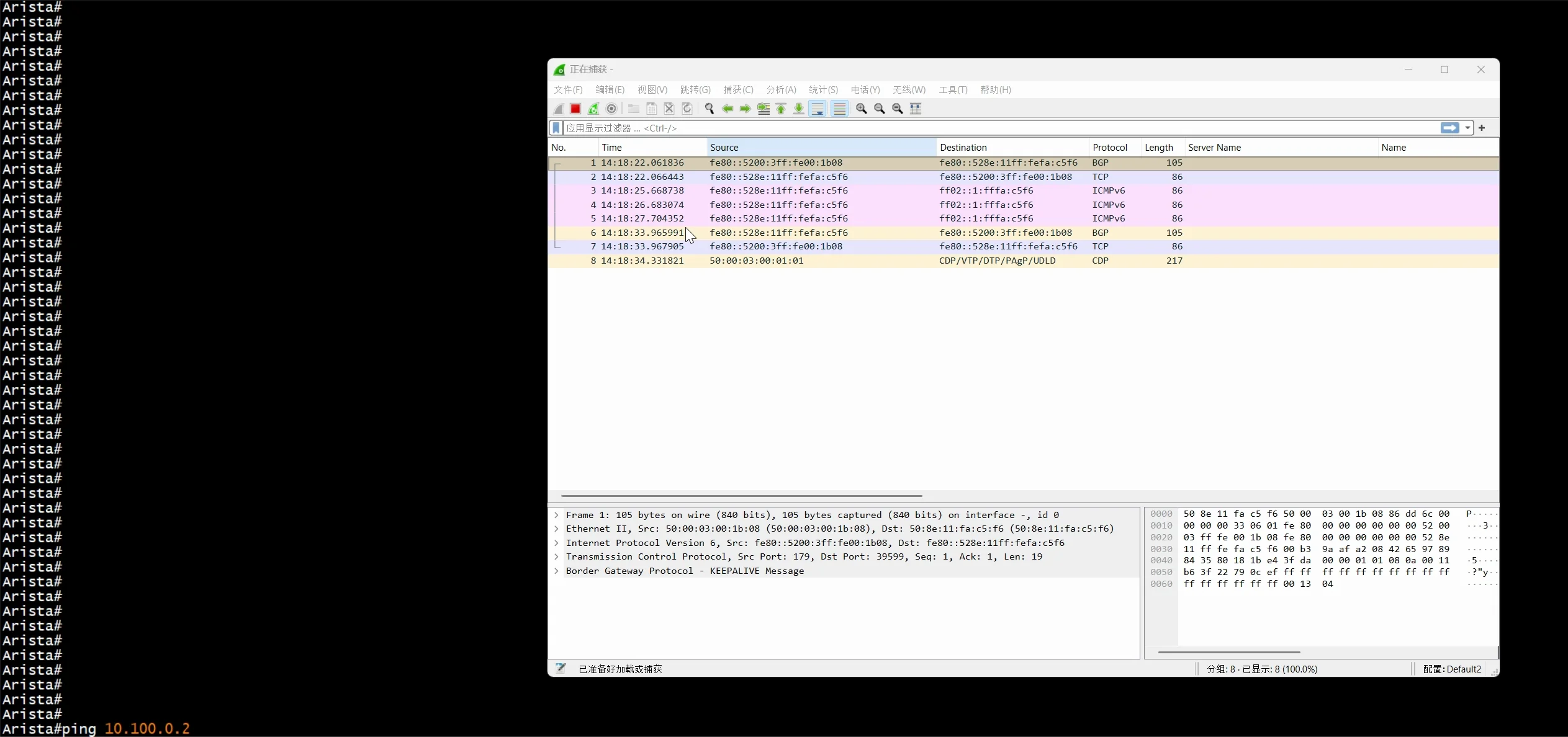Open the 帮助(H) menu
Image resolution: width=1568 pixels, height=737 pixels.
[x=996, y=90]
